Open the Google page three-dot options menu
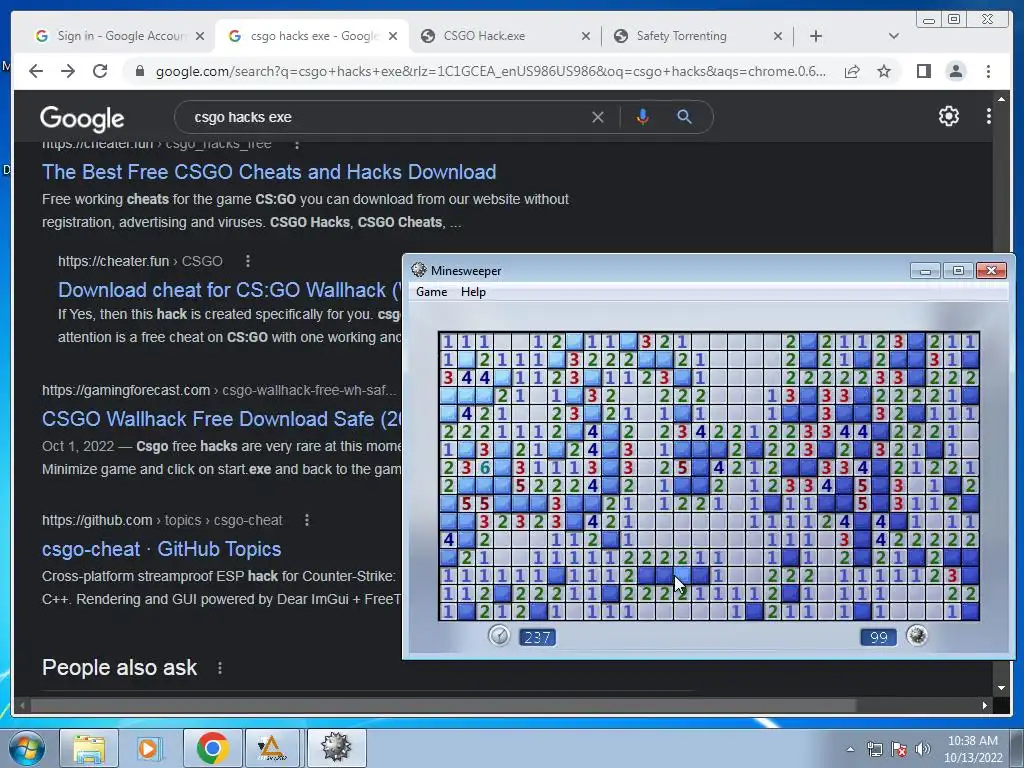The width and height of the screenshot is (1024, 768). pos(989,116)
